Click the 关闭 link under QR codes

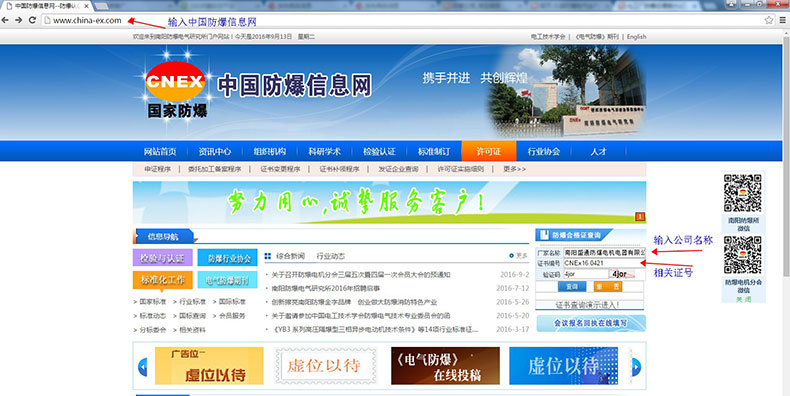click(x=743, y=299)
